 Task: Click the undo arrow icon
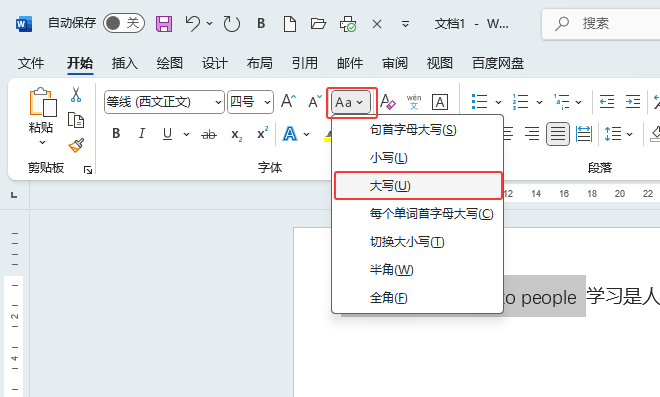[193, 24]
